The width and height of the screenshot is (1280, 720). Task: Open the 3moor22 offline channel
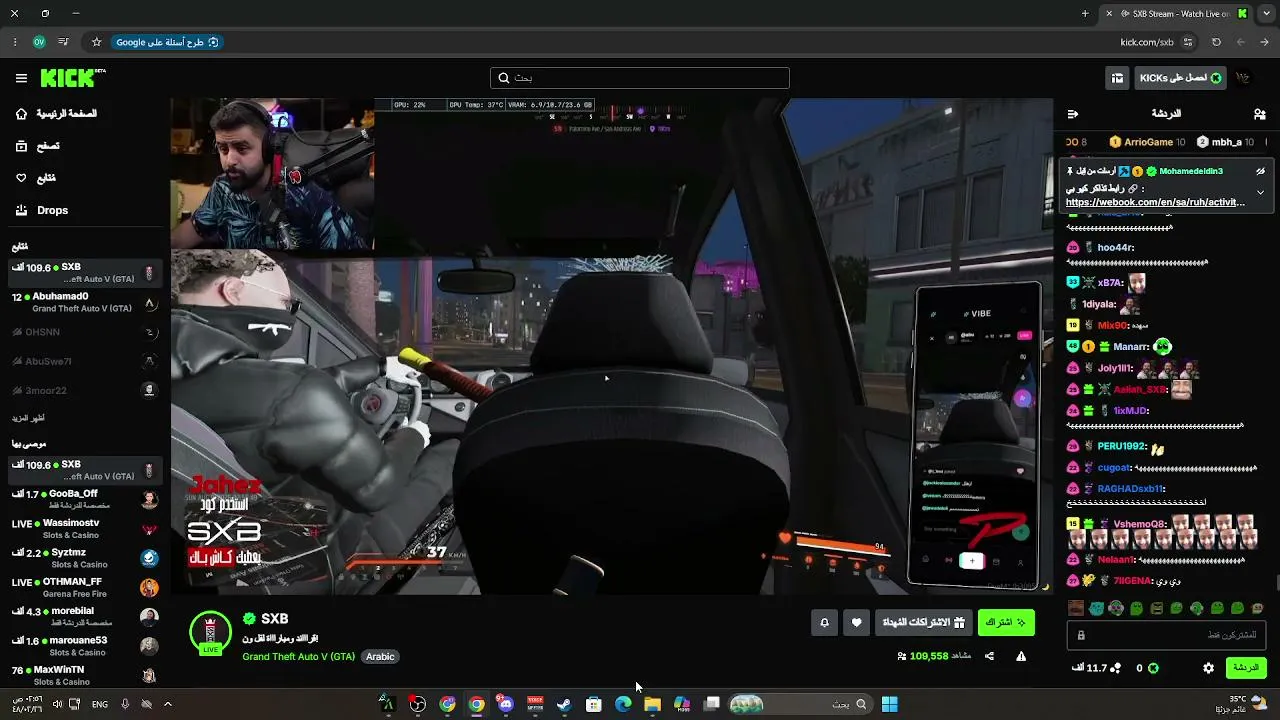(84, 390)
